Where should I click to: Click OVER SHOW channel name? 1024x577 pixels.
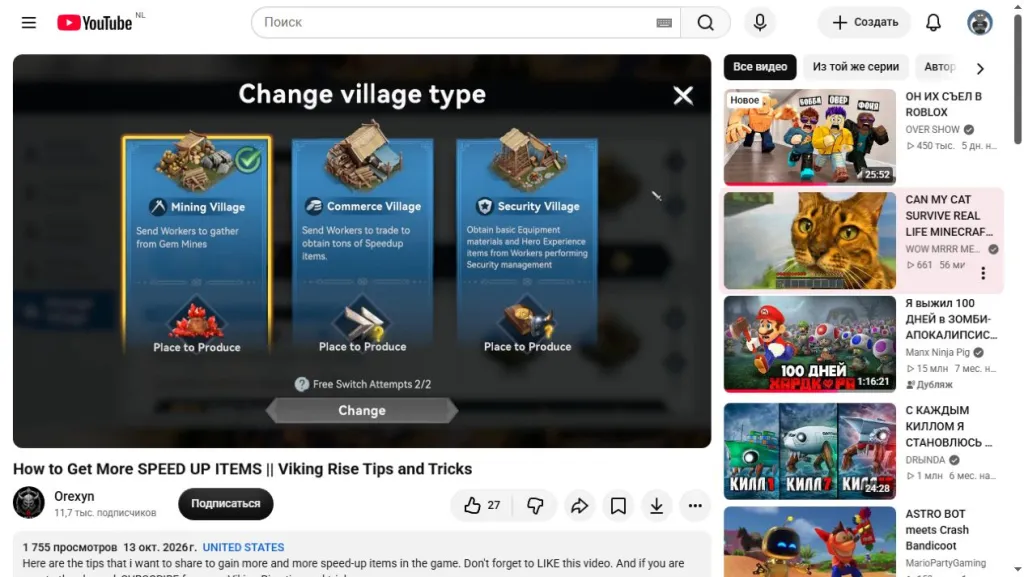(932, 130)
